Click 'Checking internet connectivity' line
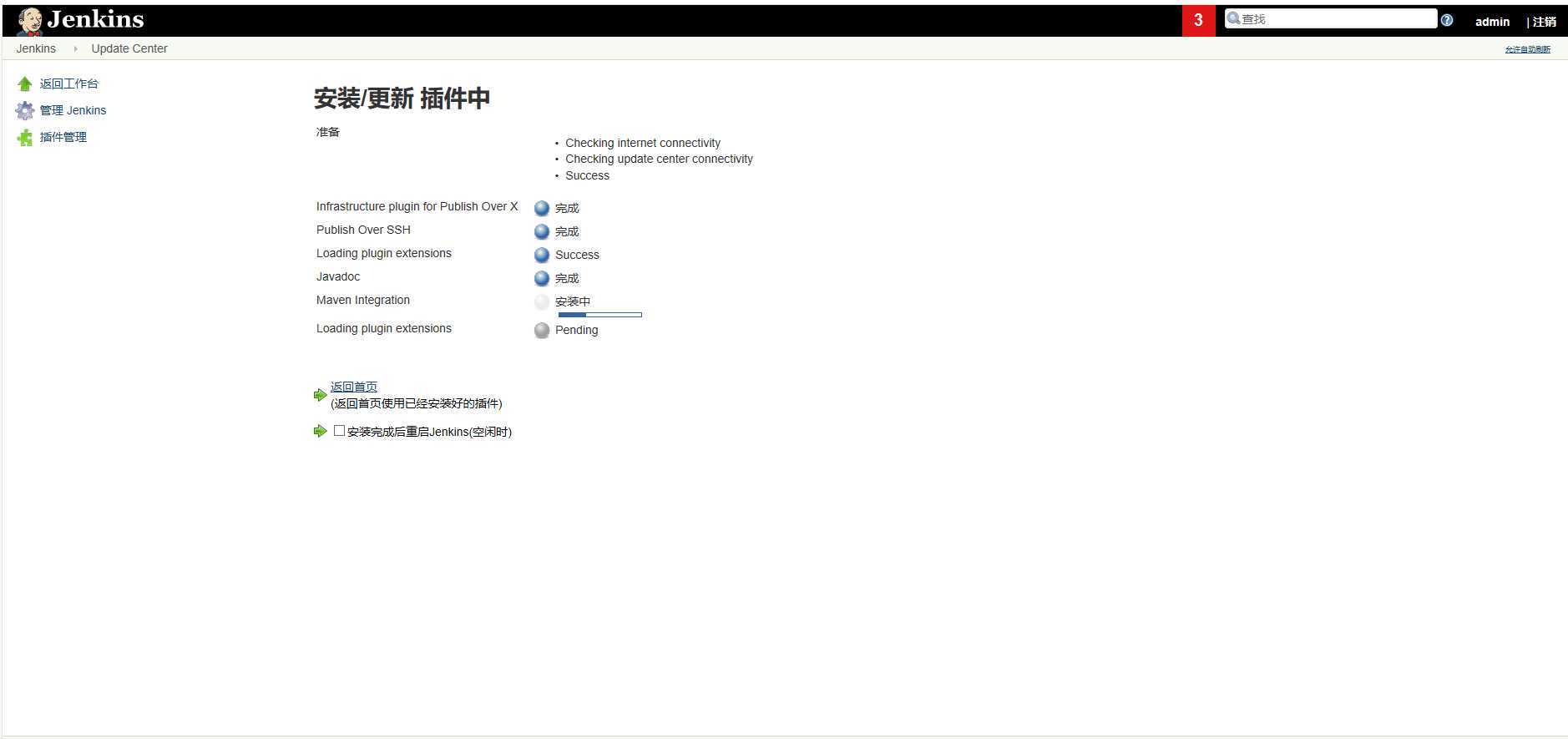This screenshot has width=1568, height=739. coord(643,143)
